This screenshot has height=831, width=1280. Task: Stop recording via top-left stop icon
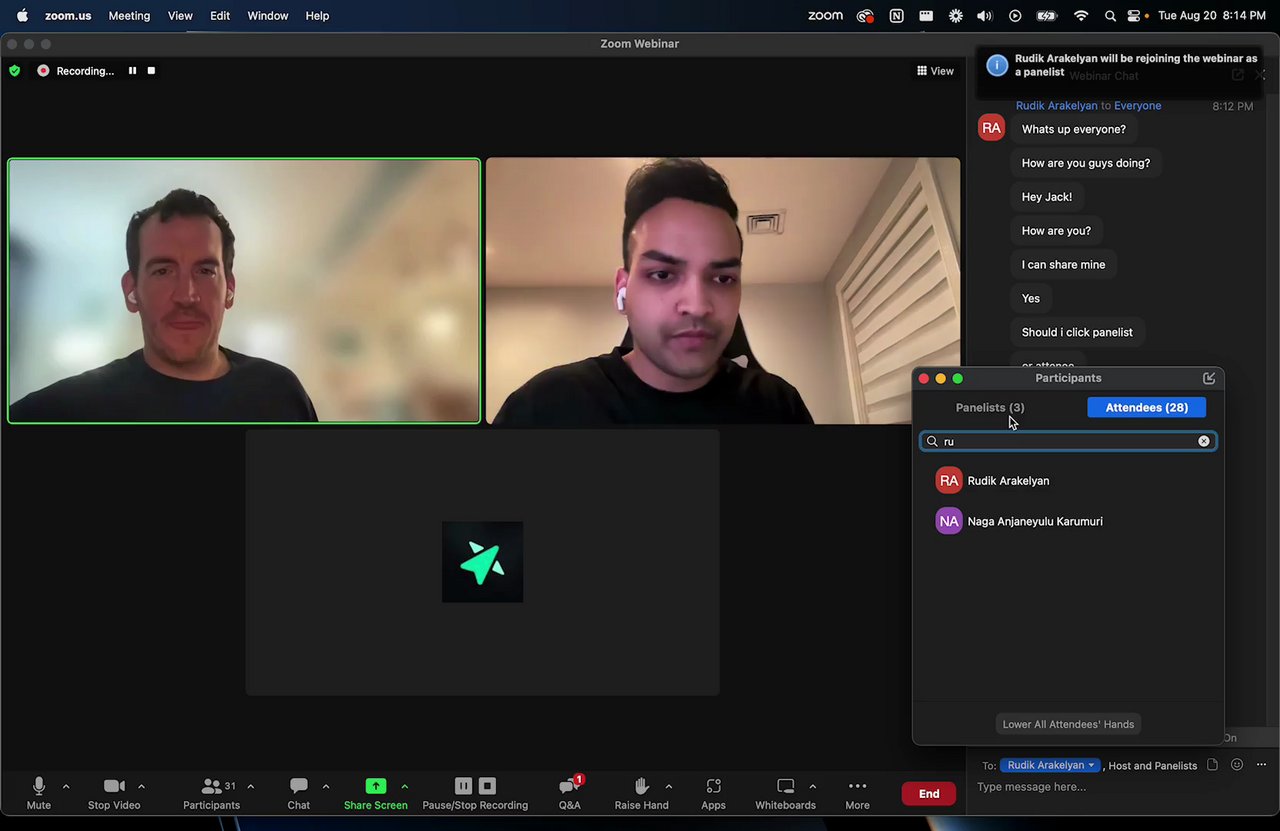151,71
